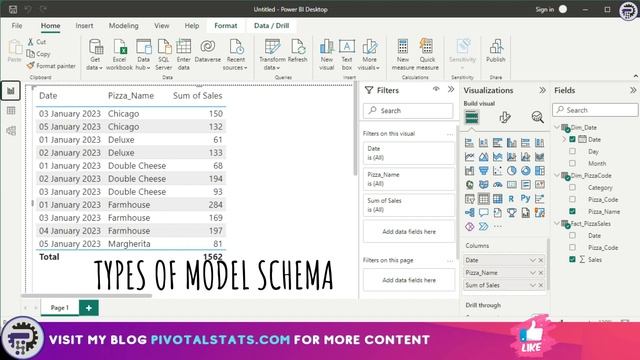Image resolution: width=640 pixels, height=360 pixels.
Task: Choose the KPI visual
Action: 540,184
